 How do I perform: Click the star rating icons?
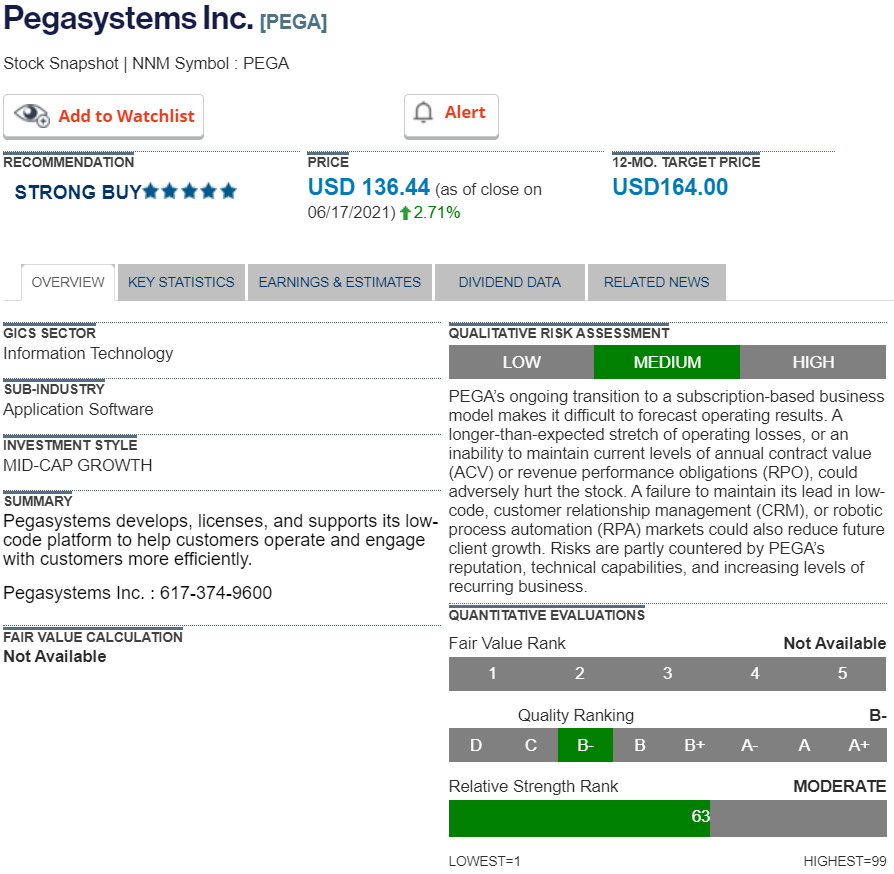[x=190, y=191]
